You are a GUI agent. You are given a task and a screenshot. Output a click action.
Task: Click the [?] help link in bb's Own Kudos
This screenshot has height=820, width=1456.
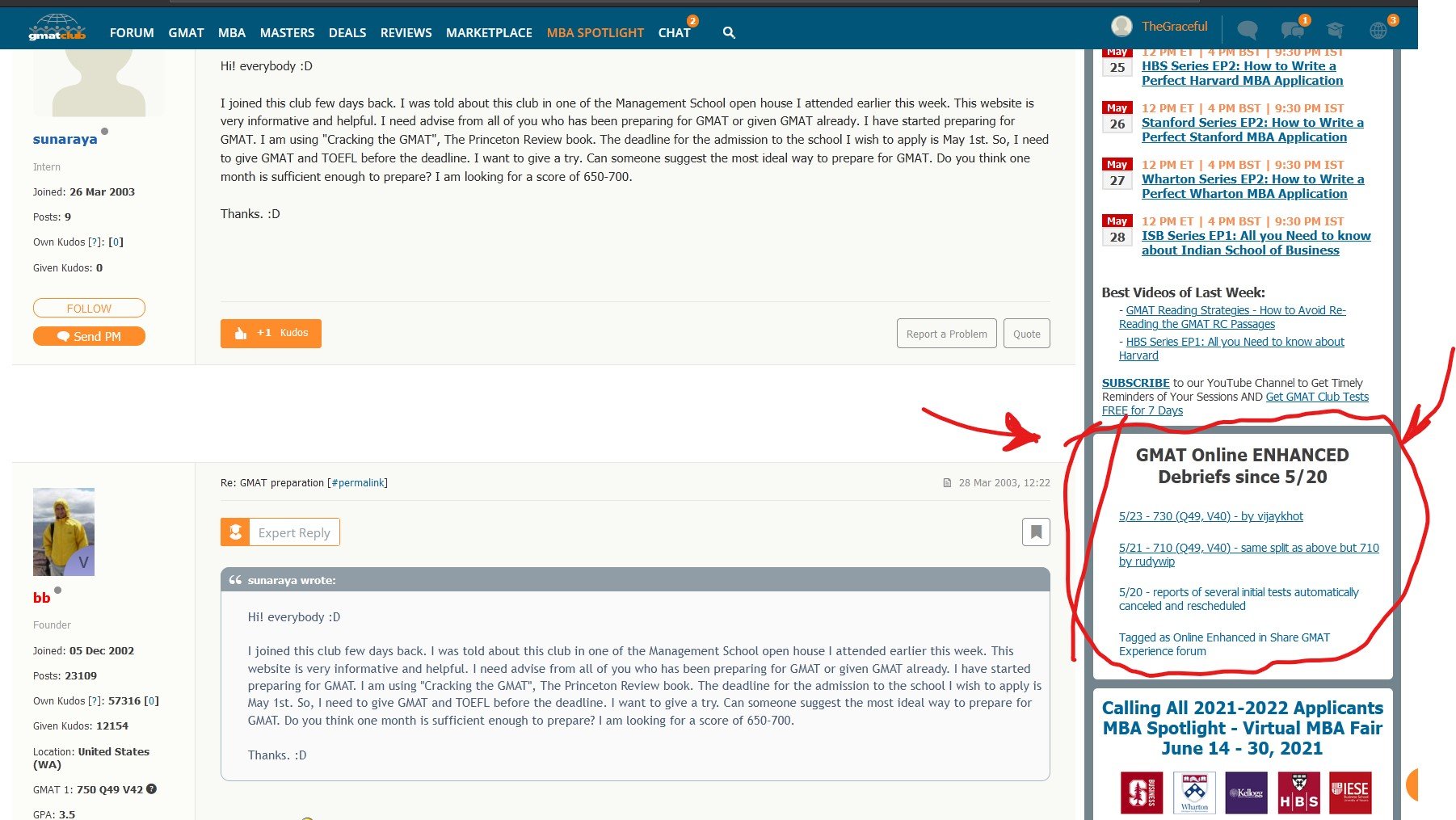[95, 701]
